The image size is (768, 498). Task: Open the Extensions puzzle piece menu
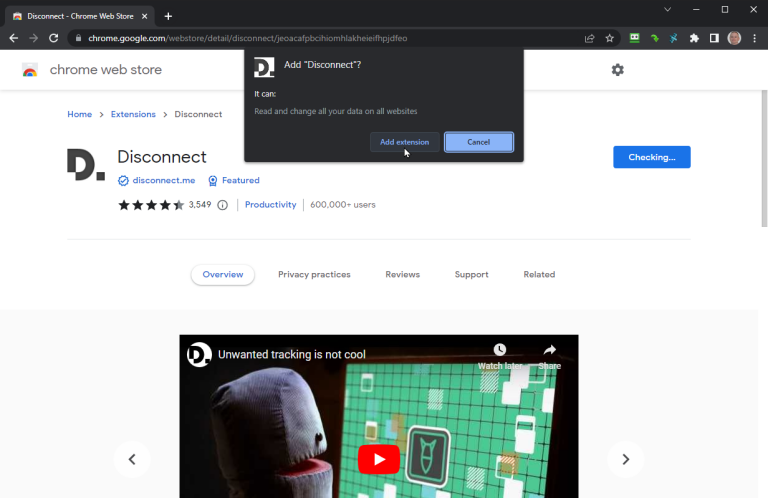click(x=694, y=38)
